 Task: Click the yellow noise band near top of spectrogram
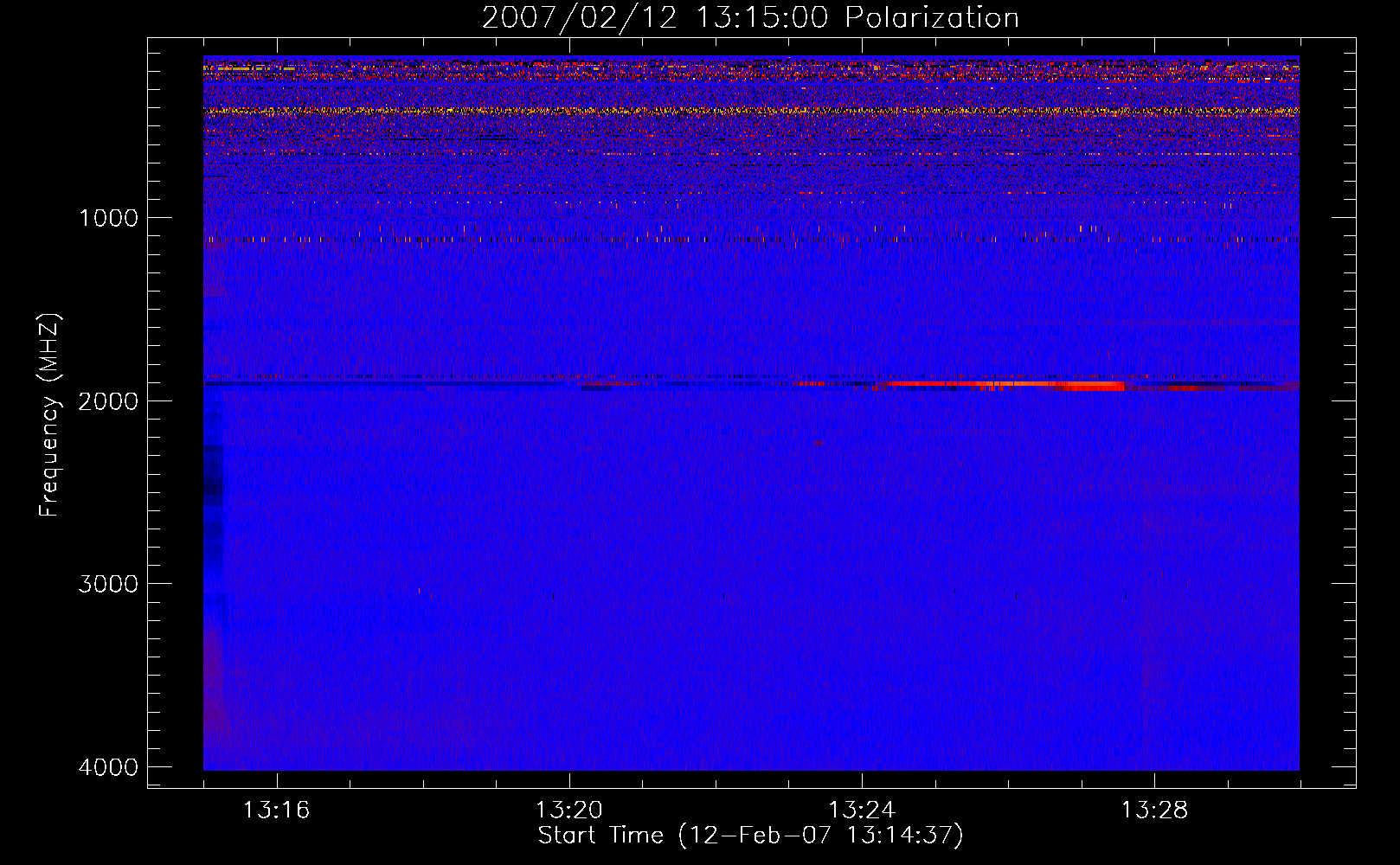click(751, 111)
